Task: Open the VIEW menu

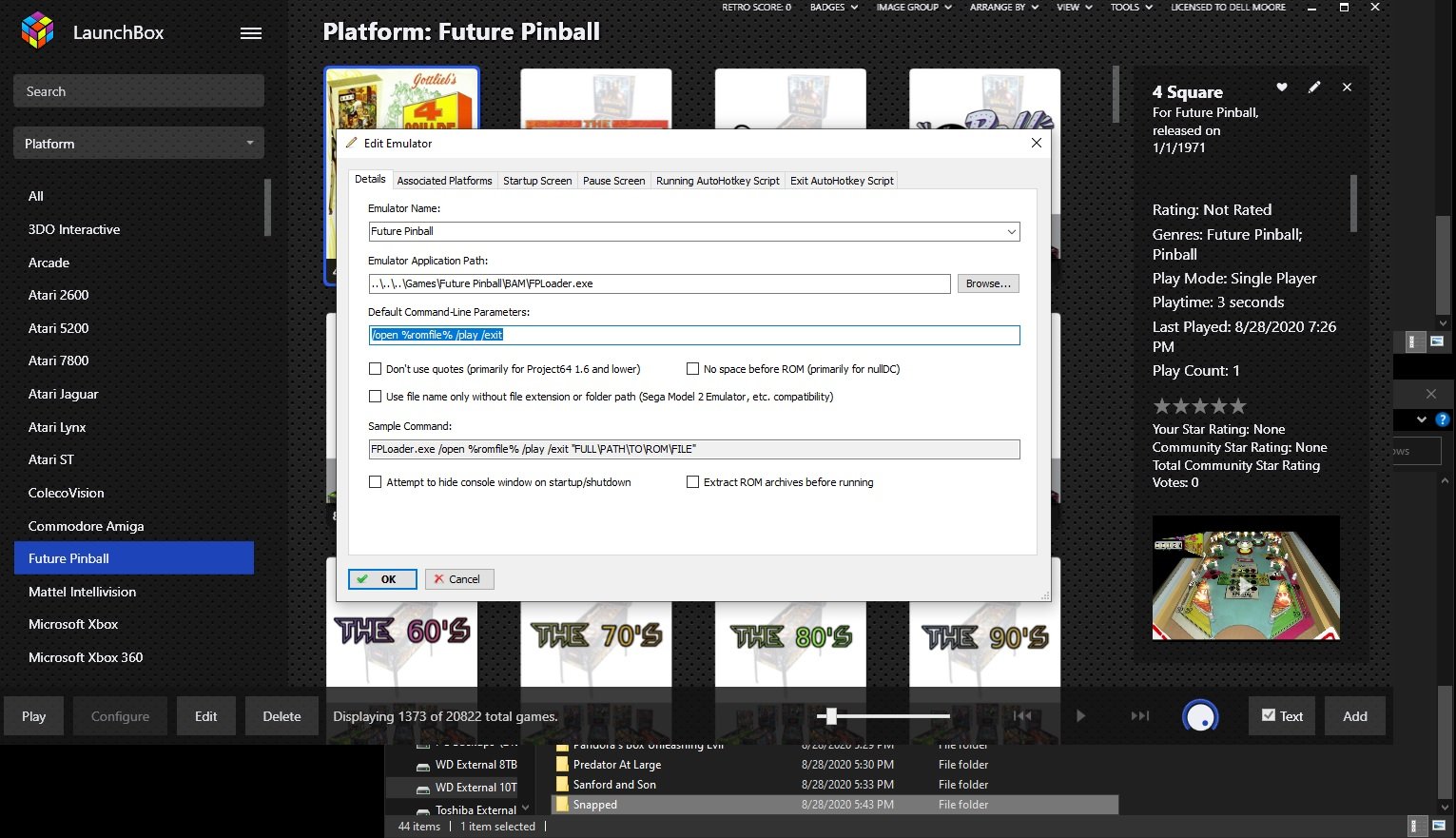Action: [1074, 7]
